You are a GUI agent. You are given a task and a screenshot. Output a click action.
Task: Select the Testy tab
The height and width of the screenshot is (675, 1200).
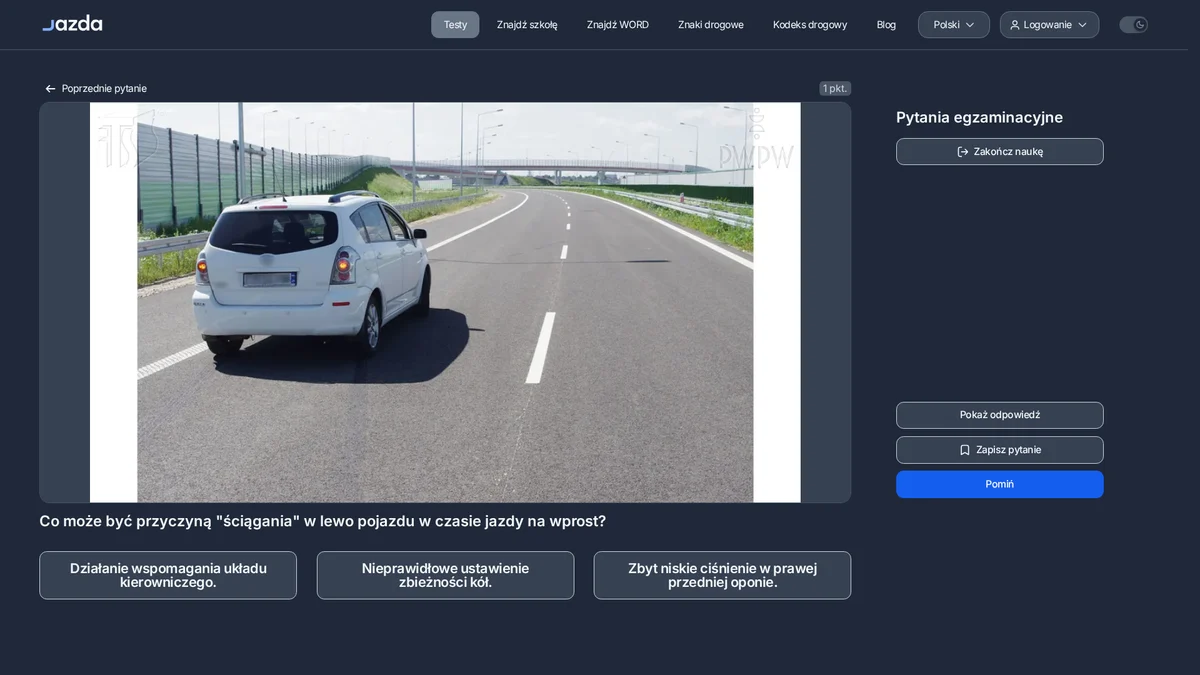pyautogui.click(x=455, y=25)
